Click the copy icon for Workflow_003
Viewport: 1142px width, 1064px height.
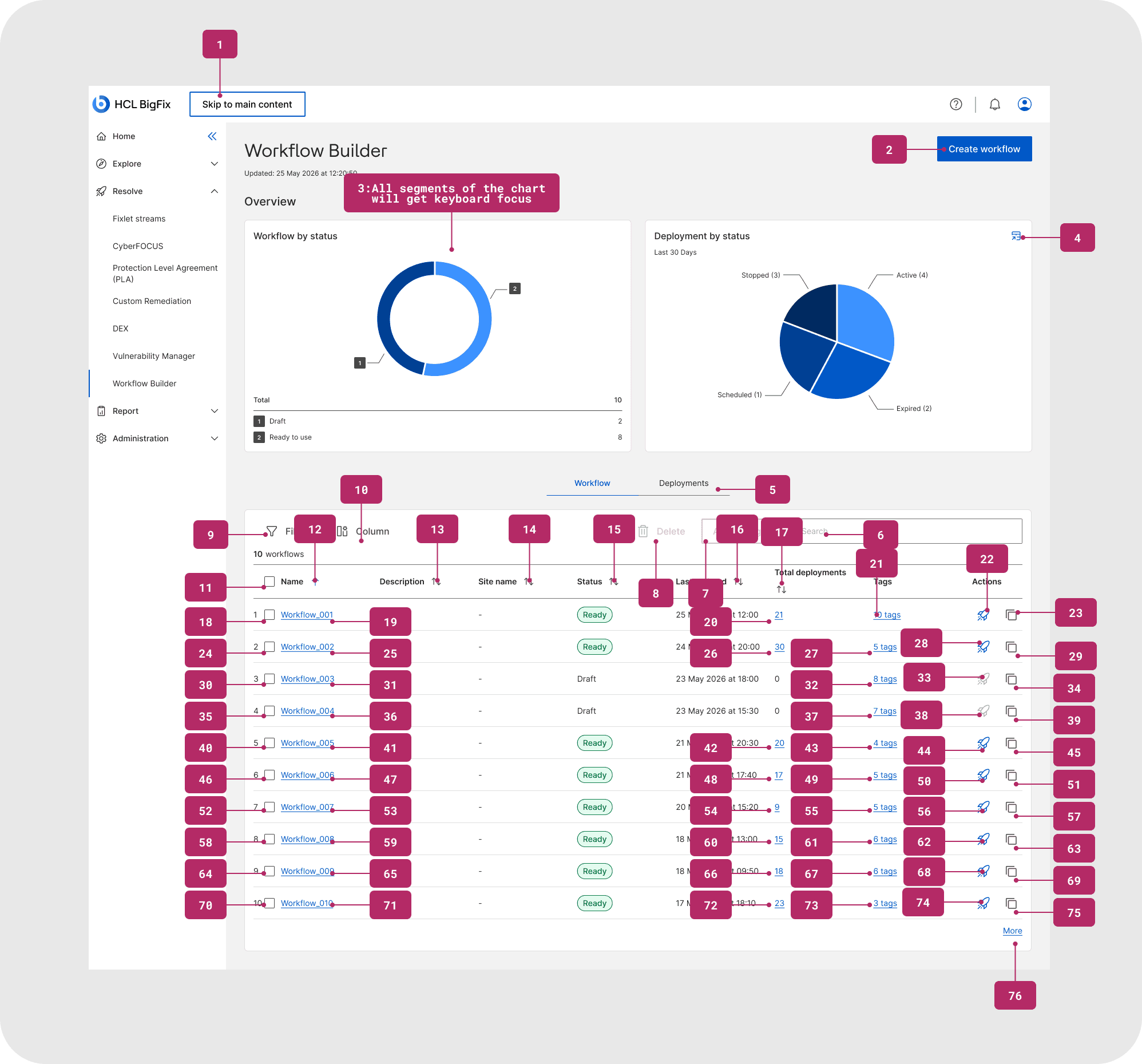[x=1012, y=679]
